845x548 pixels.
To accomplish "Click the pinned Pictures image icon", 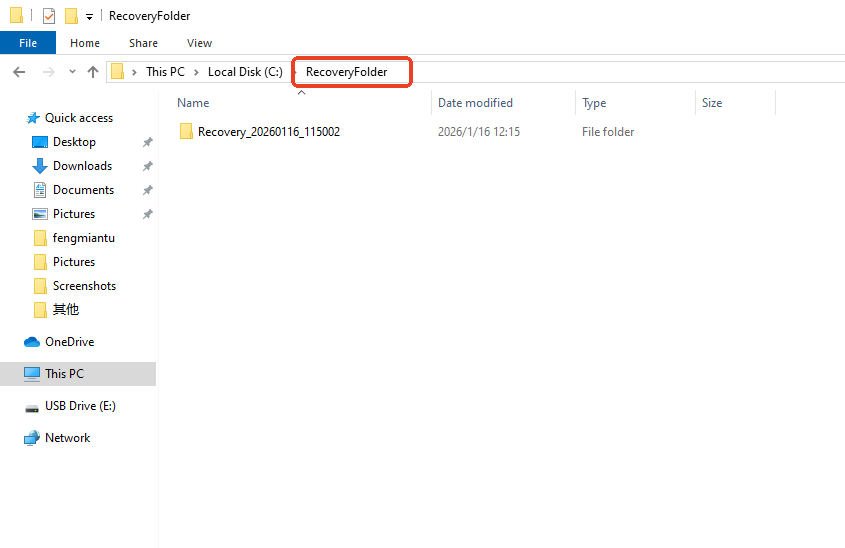I will click(40, 214).
